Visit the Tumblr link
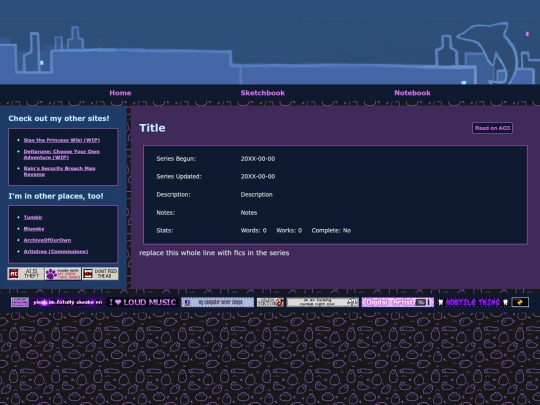Screen dimensions: 540x405 point(33,217)
